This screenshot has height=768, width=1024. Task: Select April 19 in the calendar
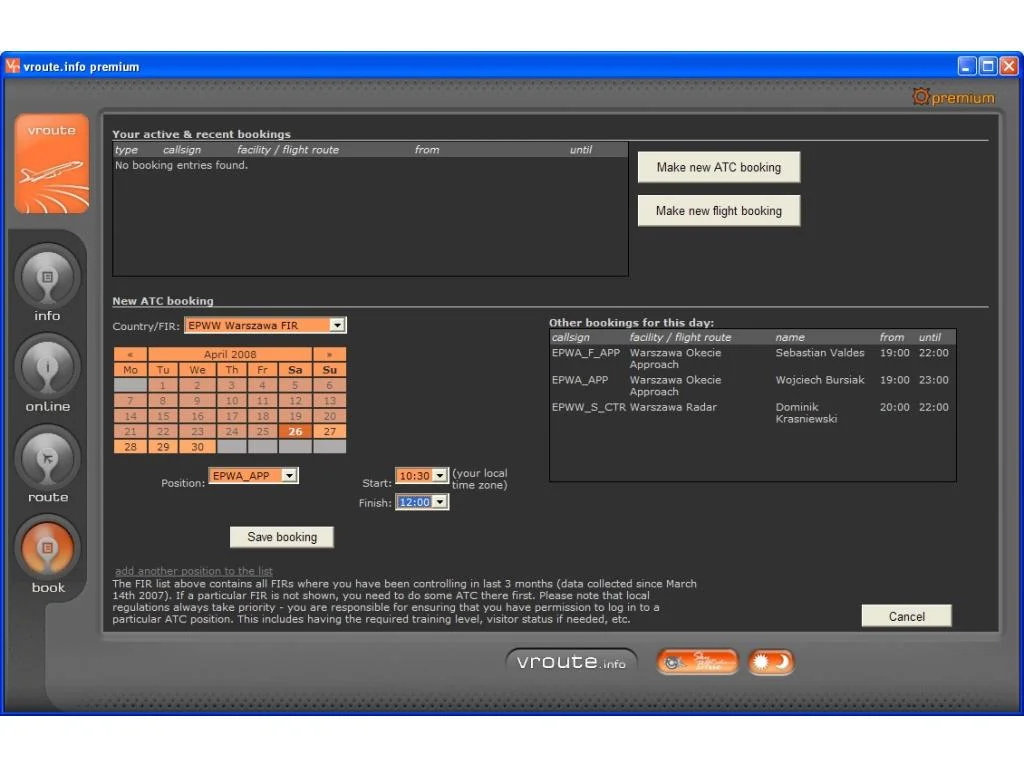(295, 416)
